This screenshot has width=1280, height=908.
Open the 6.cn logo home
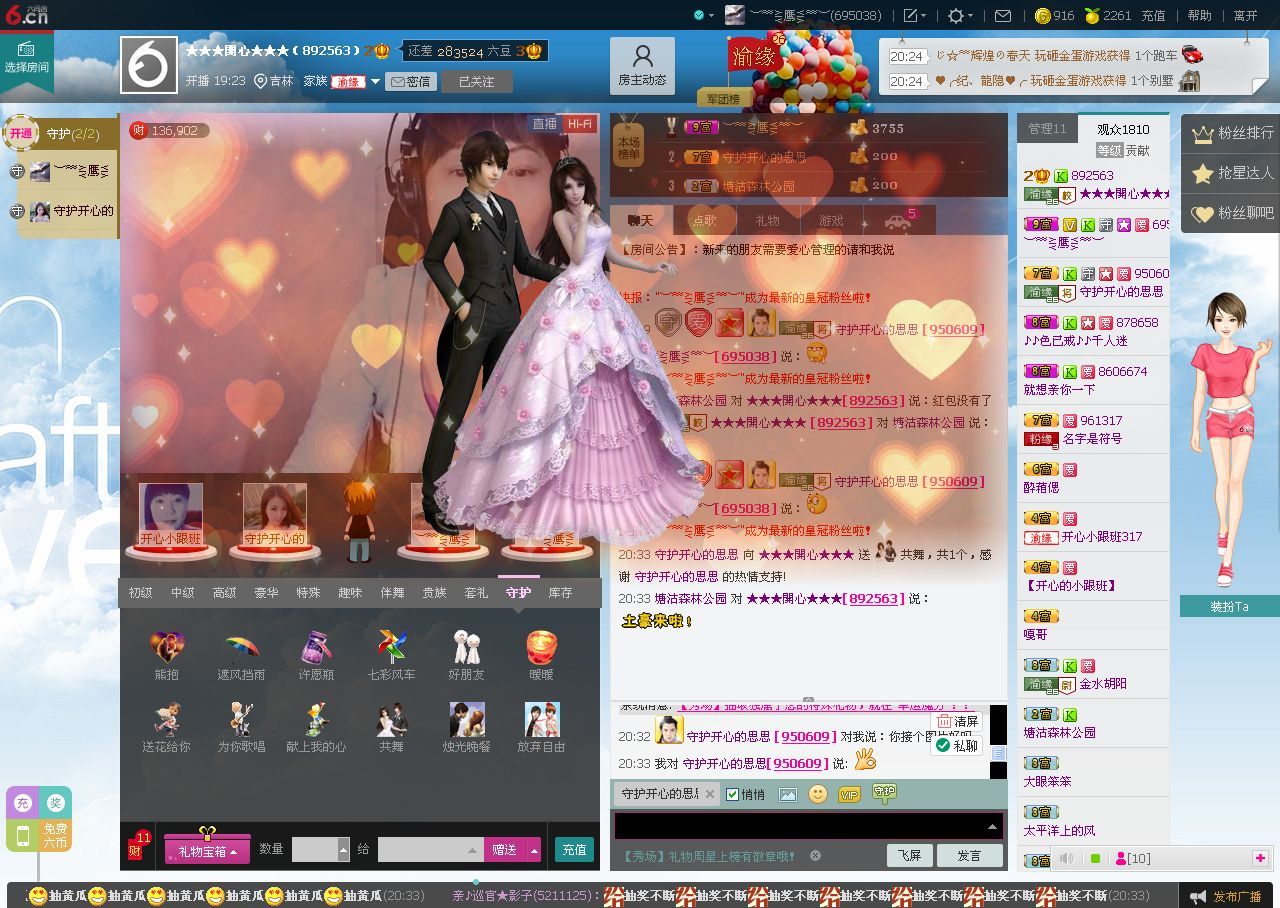(x=25, y=14)
